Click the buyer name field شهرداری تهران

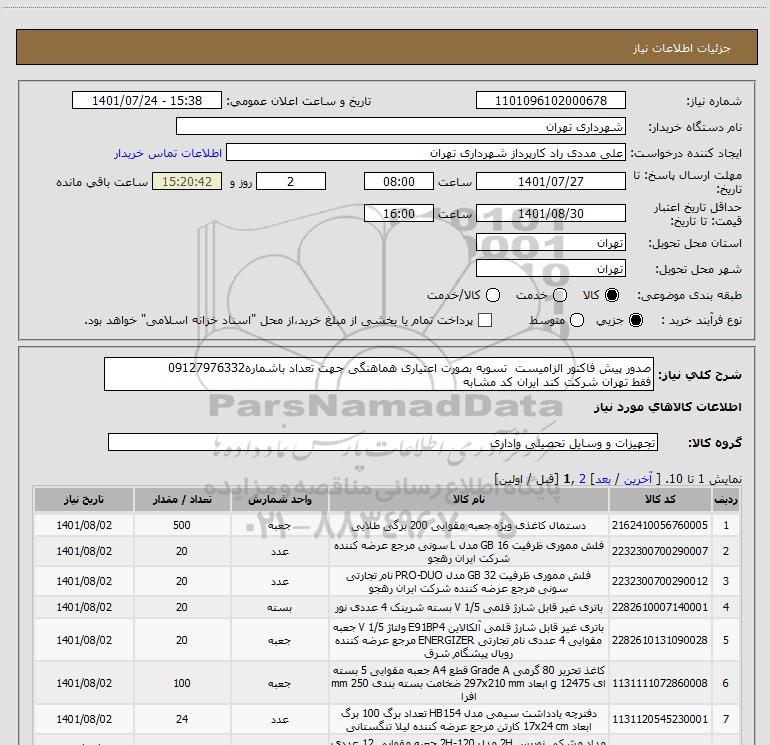[401, 126]
